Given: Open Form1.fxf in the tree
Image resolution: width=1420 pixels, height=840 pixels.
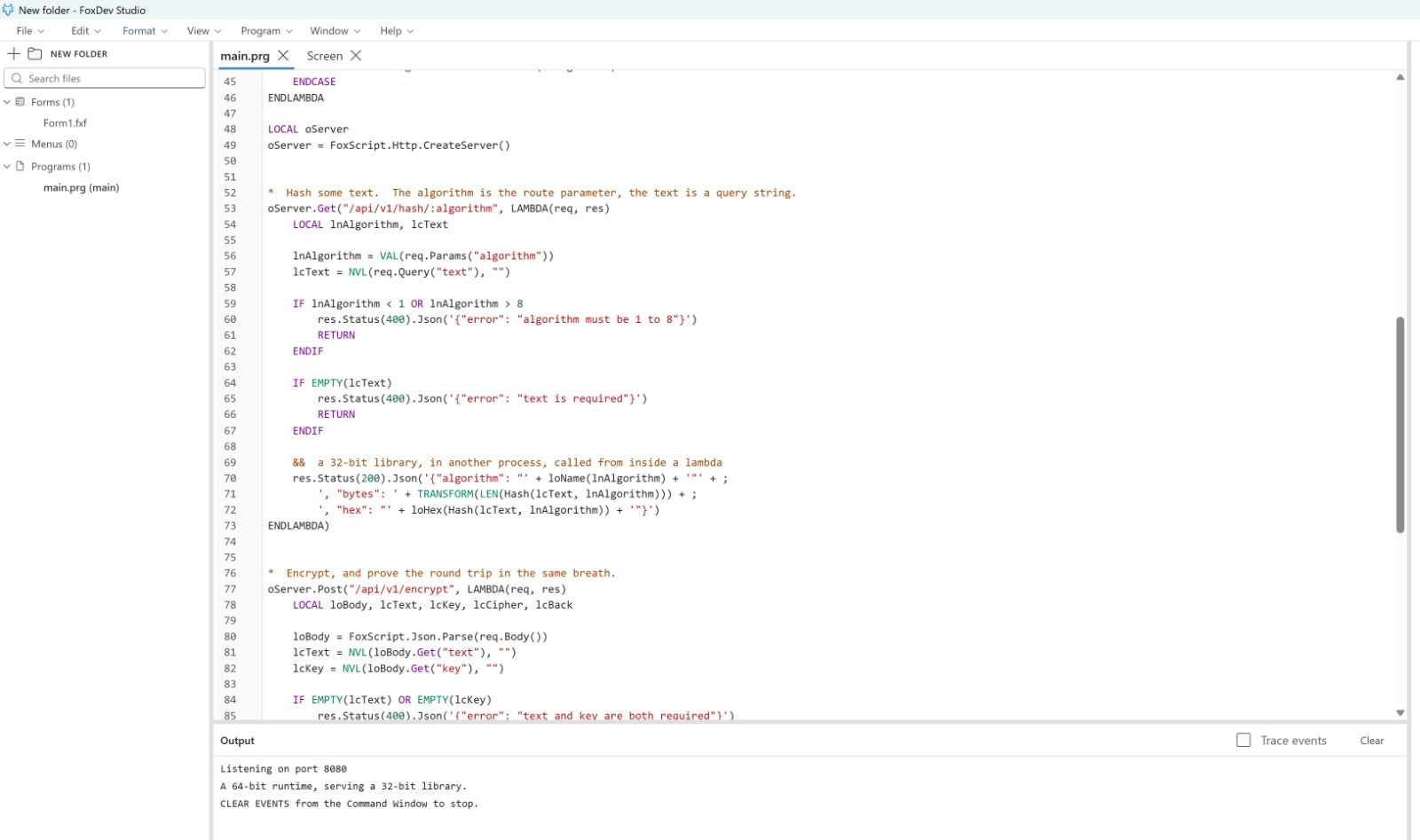Looking at the screenshot, I should 65,123.
